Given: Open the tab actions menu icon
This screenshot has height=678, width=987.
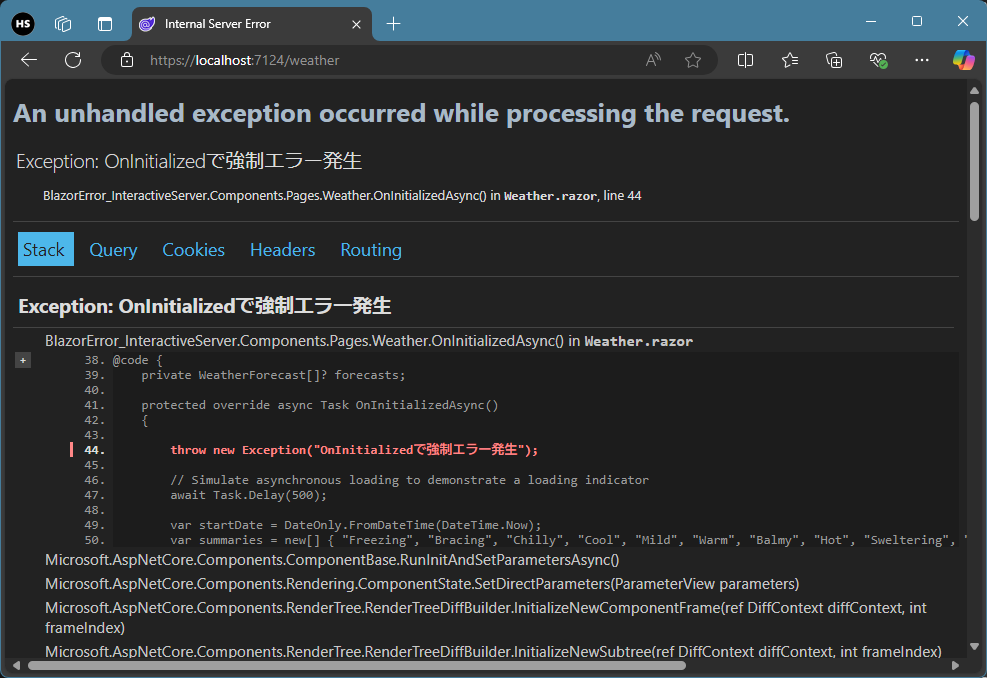Looking at the screenshot, I should 105,24.
